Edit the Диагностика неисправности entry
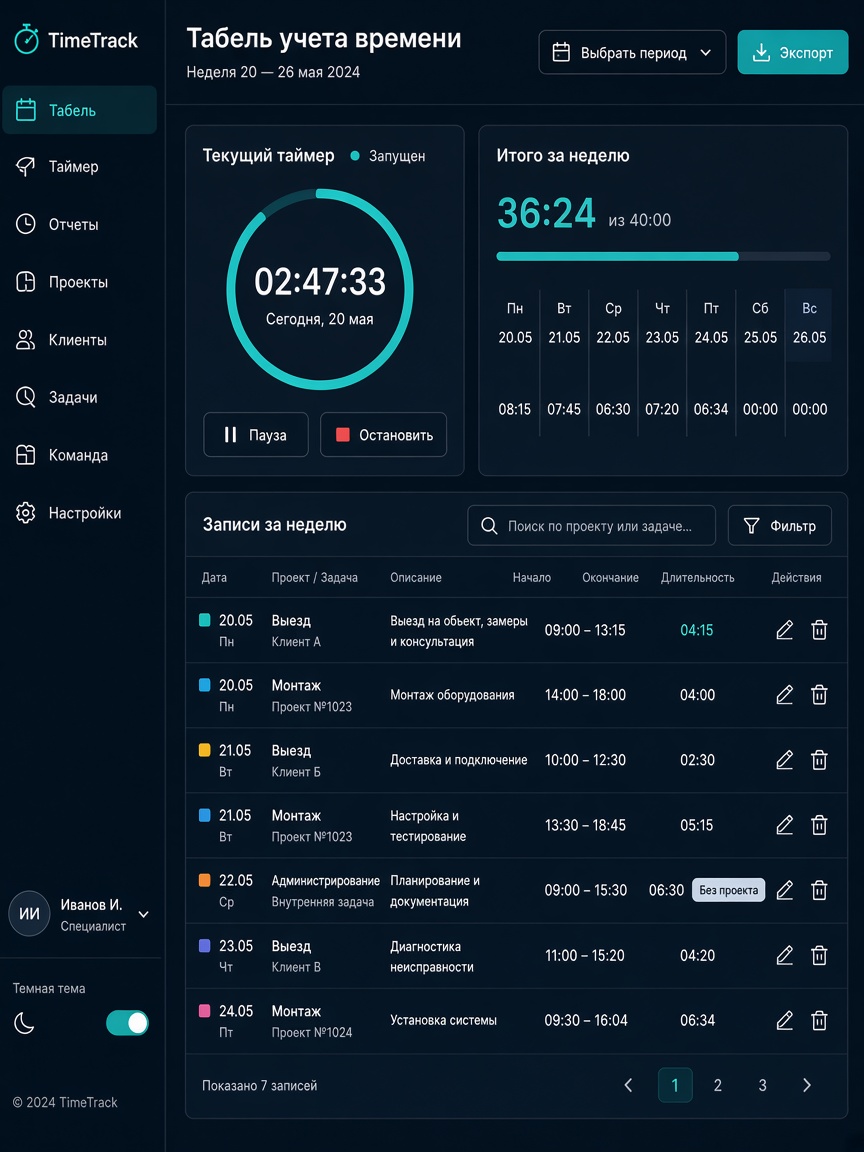The width and height of the screenshot is (864, 1152). coord(785,955)
